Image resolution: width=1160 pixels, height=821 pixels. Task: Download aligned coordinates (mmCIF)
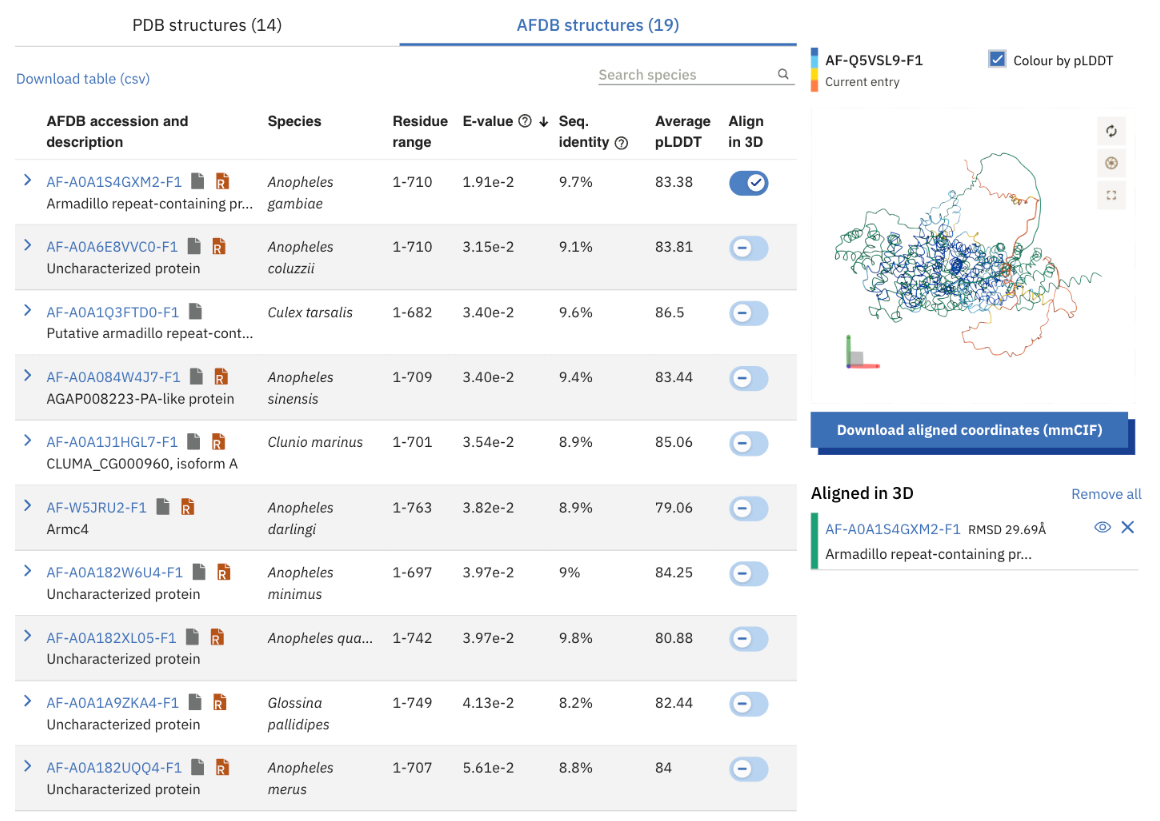tap(969, 430)
